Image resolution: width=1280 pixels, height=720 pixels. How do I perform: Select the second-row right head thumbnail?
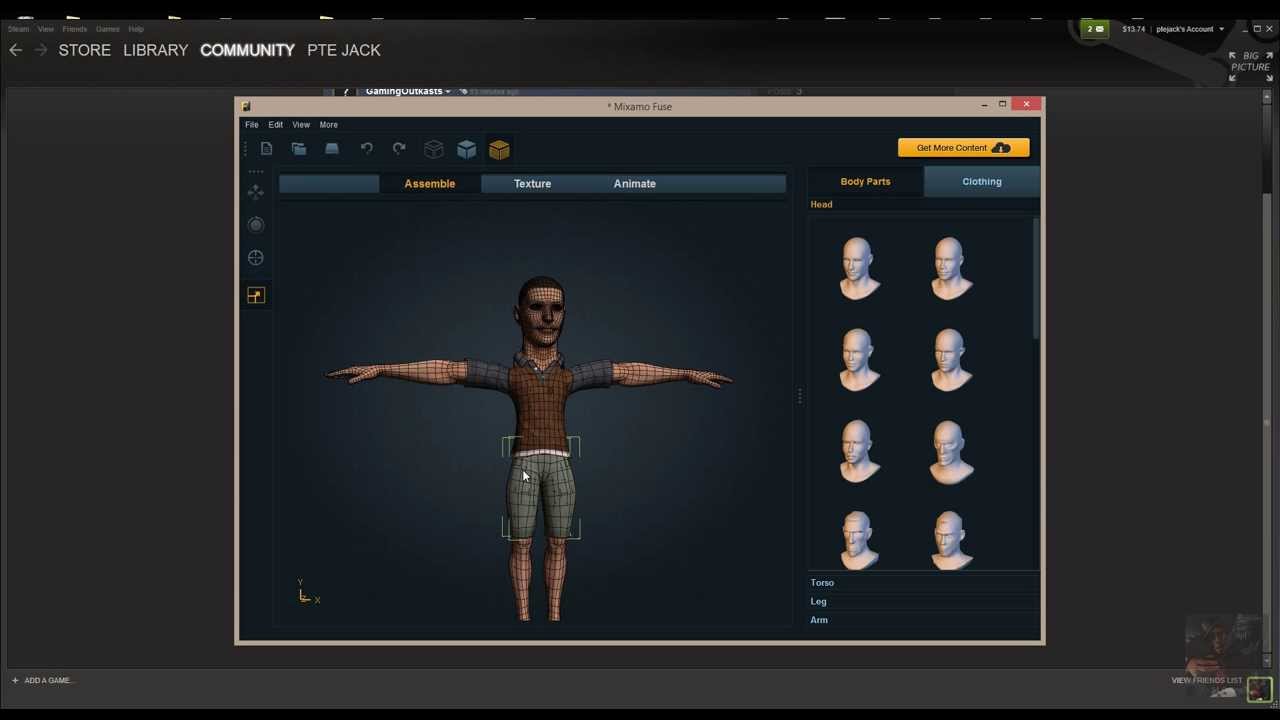click(950, 359)
